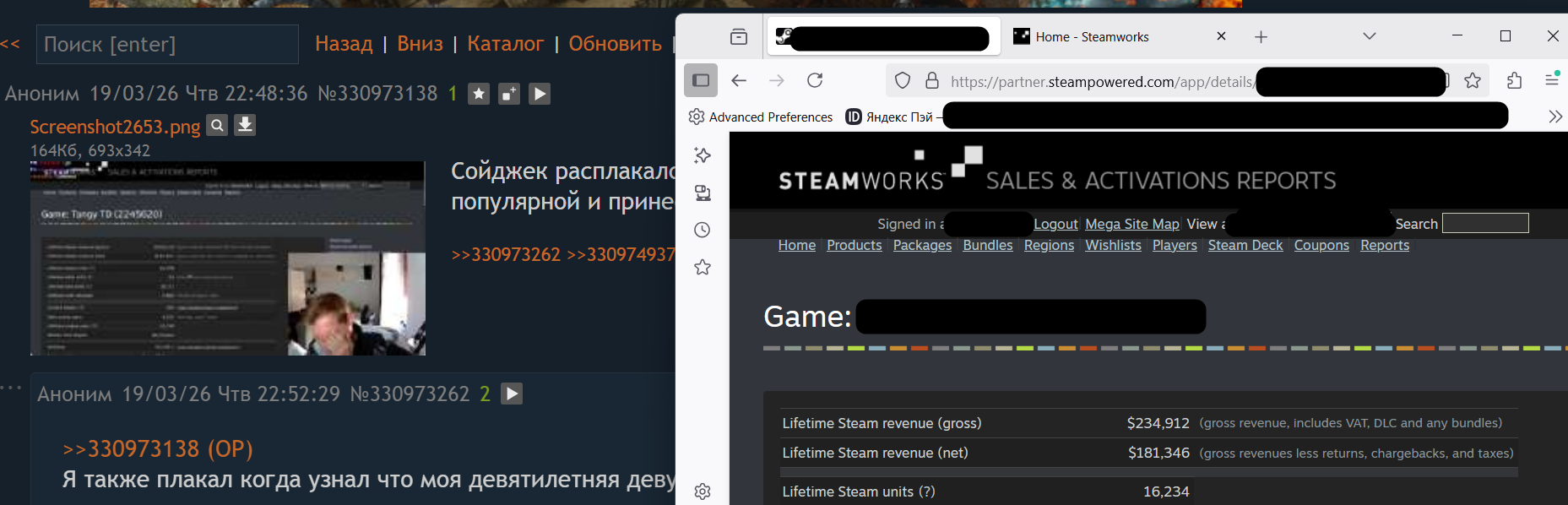
Task: Switch to Home - Steamworks tab
Action: [x=1120, y=36]
